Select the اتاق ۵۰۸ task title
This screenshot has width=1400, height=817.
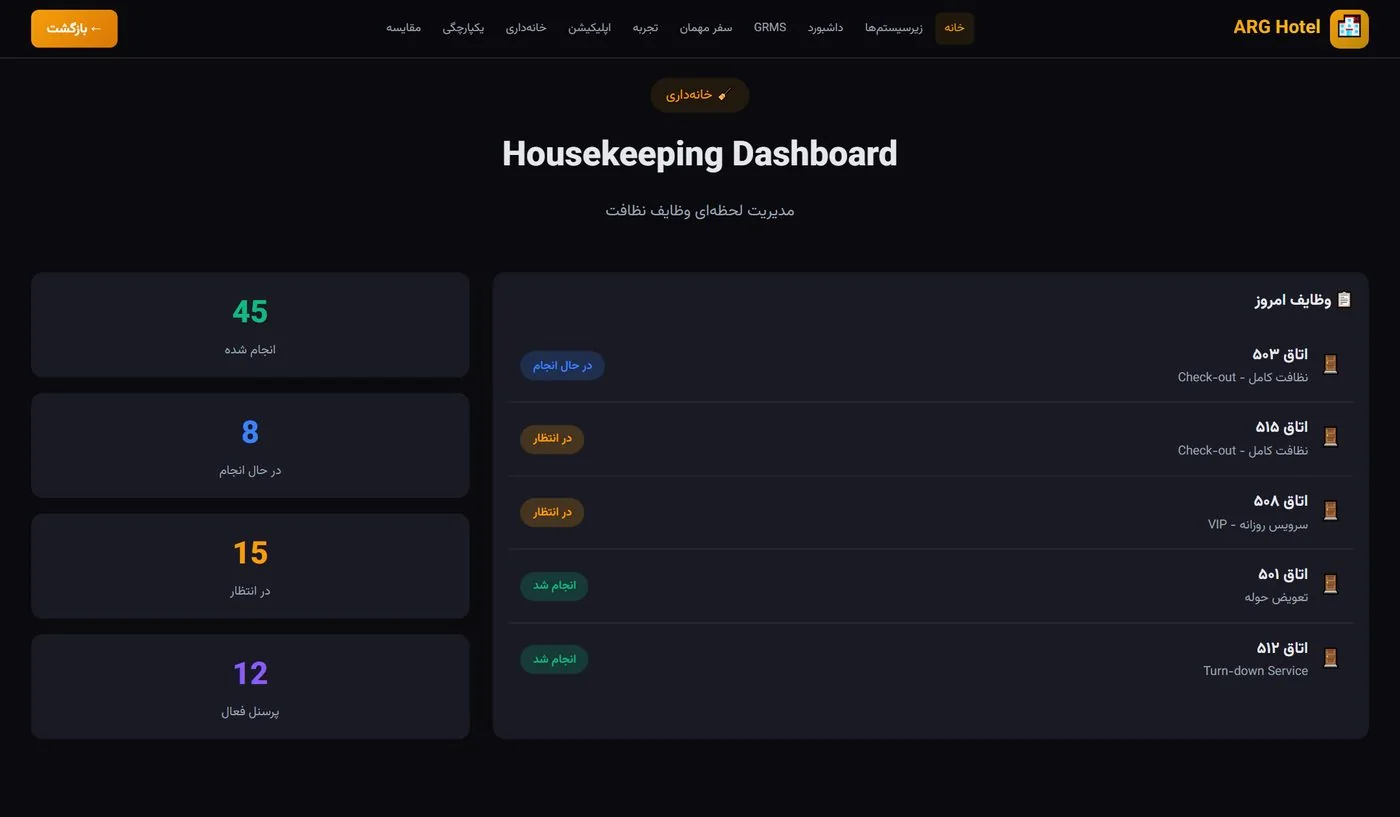(x=1280, y=500)
